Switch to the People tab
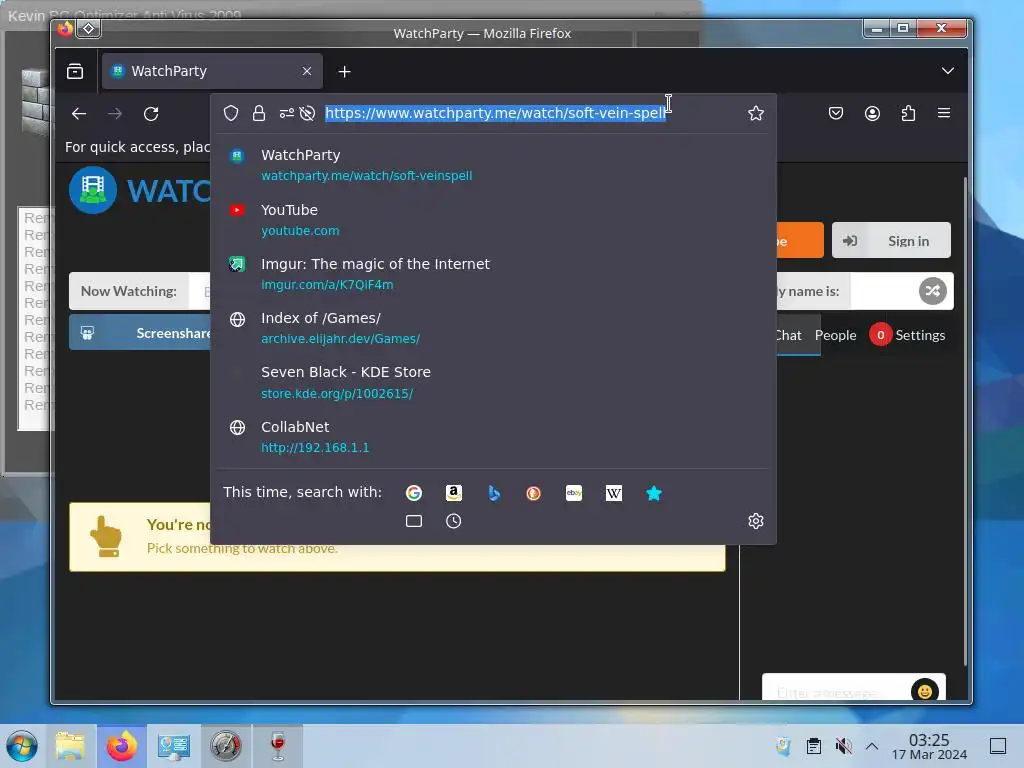 835,335
